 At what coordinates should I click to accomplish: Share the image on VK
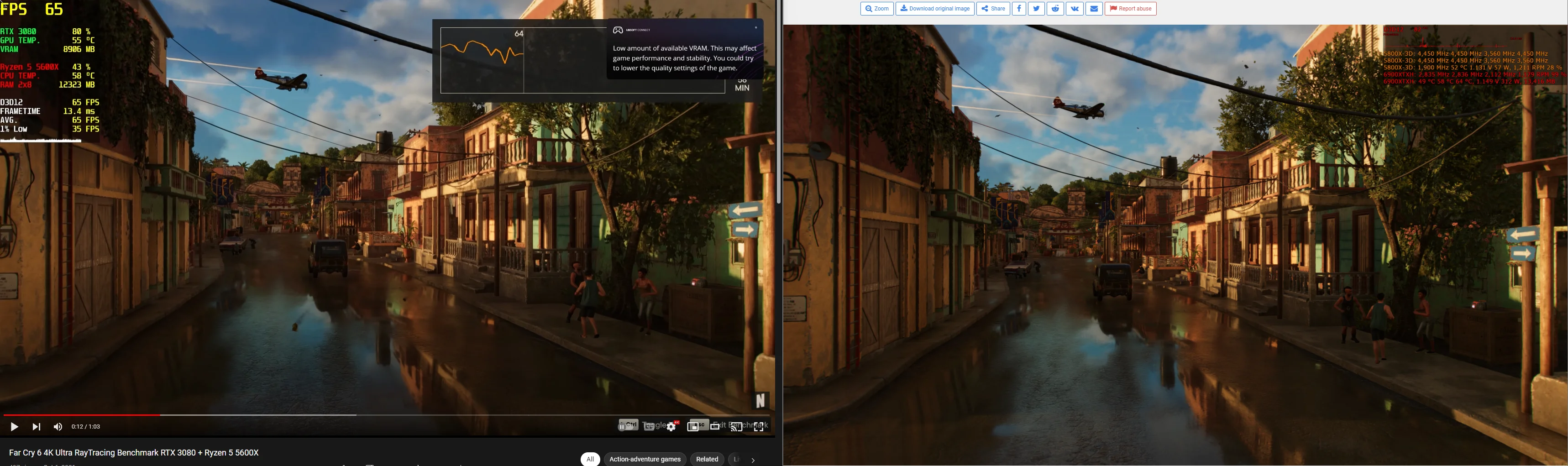(x=1075, y=9)
